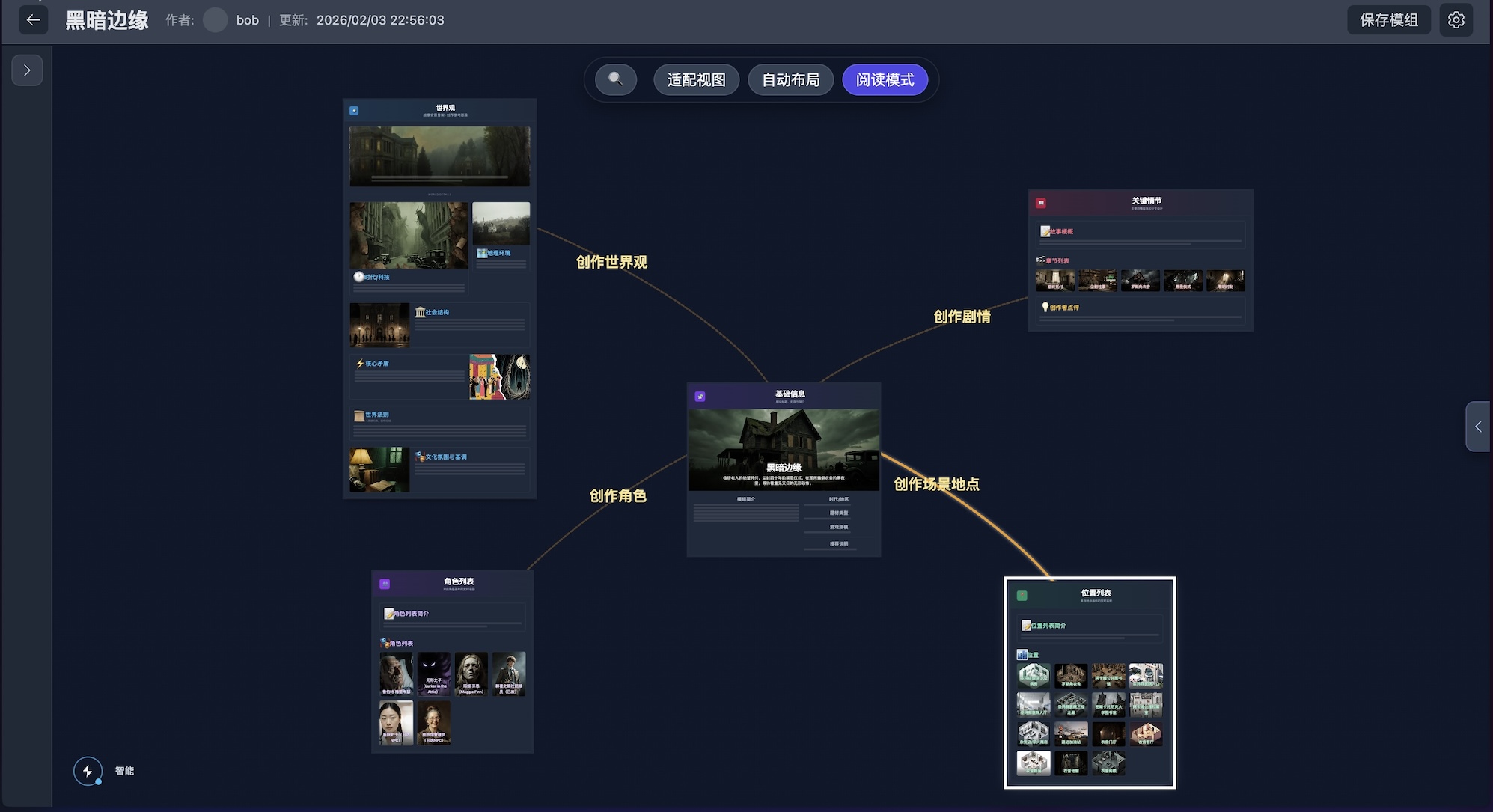Screen dimensions: 1493x812
Task: Select the 创作世界观 connection label
Action: (611, 263)
